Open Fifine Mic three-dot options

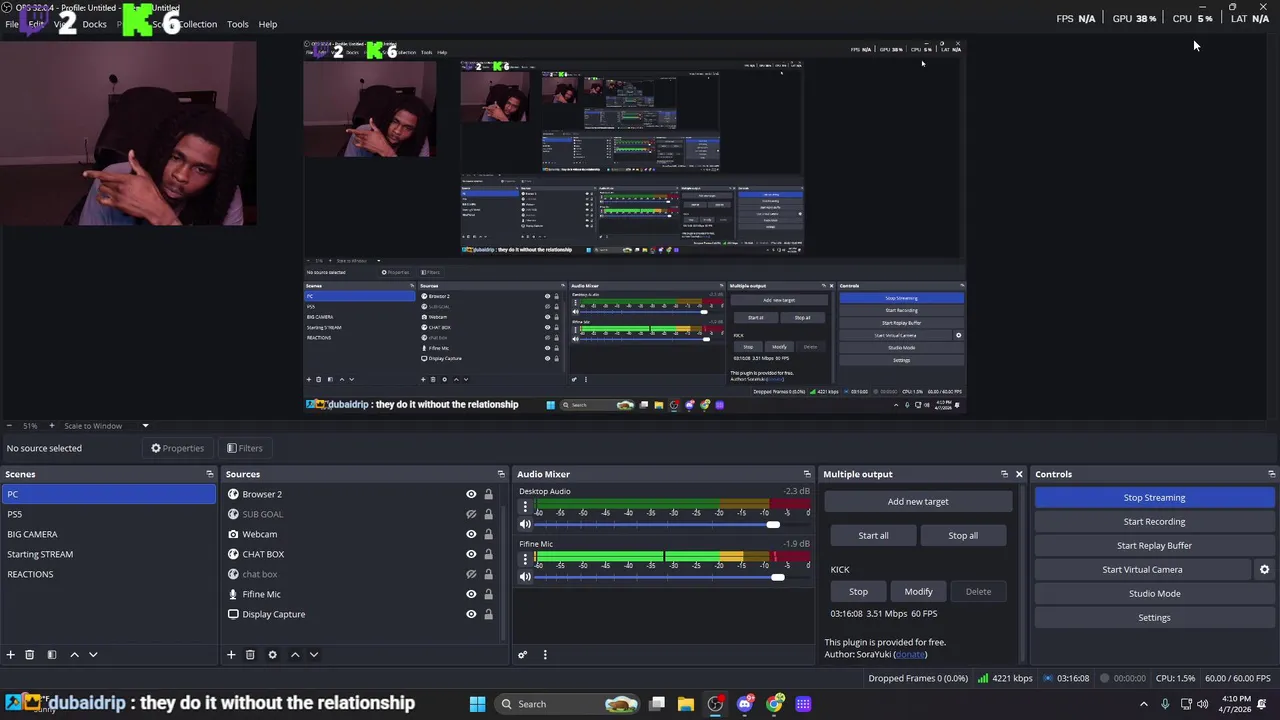click(x=525, y=560)
